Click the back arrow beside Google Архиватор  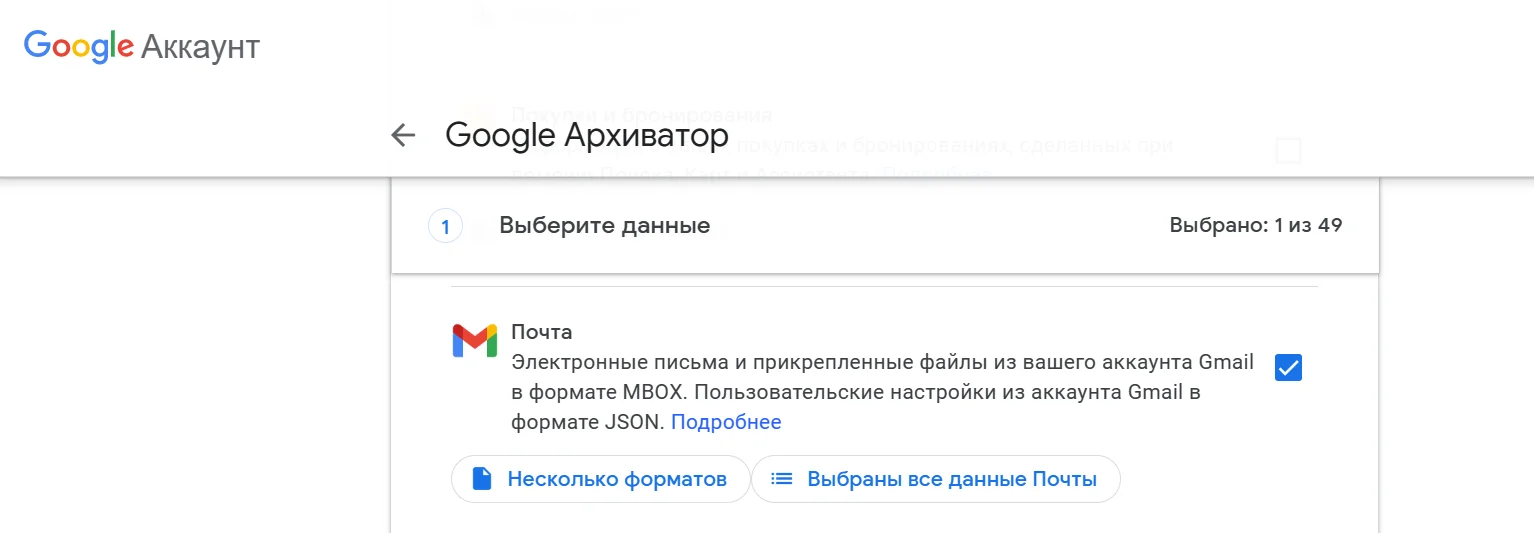(x=403, y=135)
